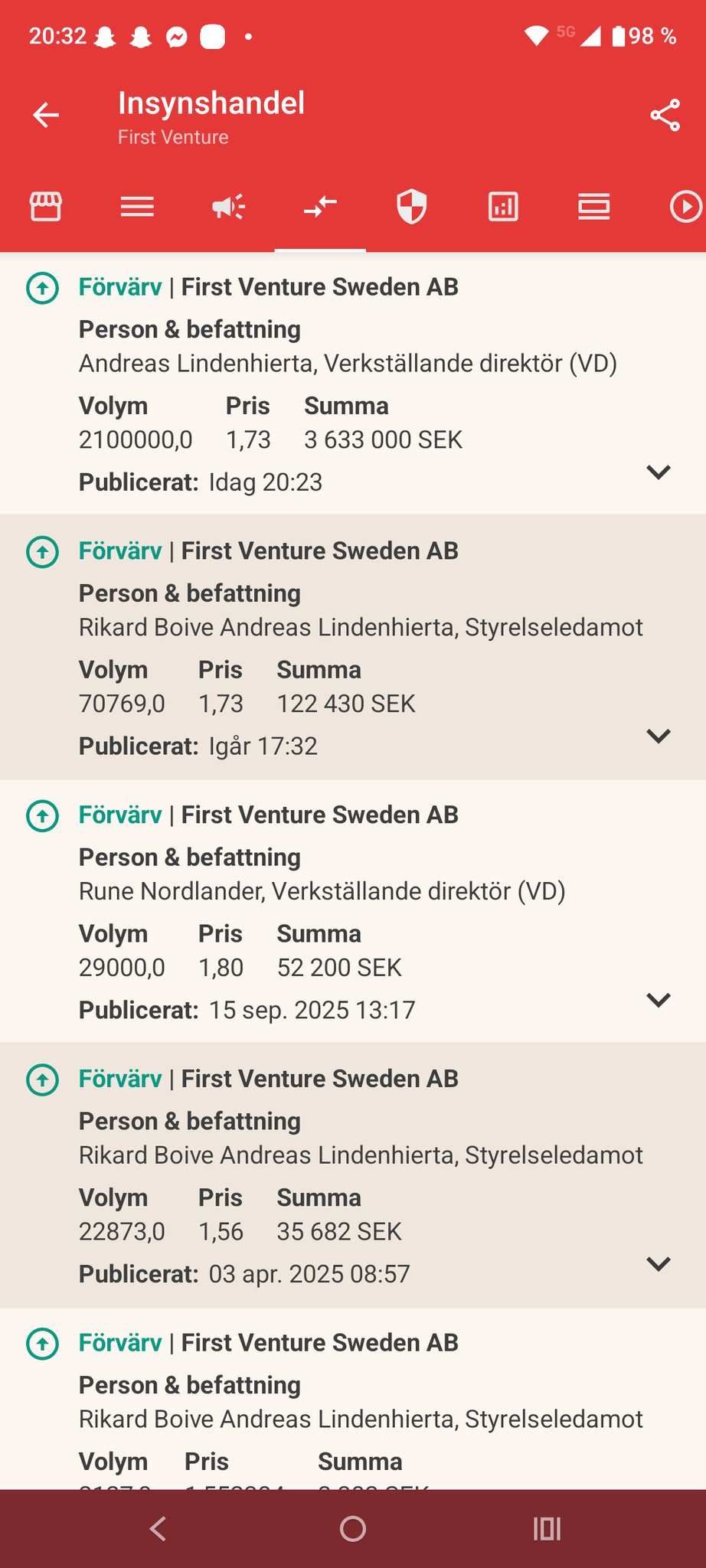Viewport: 706px width, 1568px height.
Task: Expand the Rune Nordlander transaction details
Action: tap(659, 1000)
